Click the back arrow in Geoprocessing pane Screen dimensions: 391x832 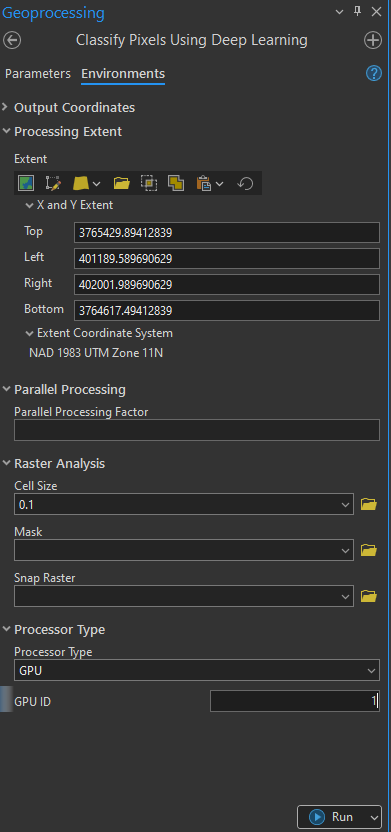point(12,40)
